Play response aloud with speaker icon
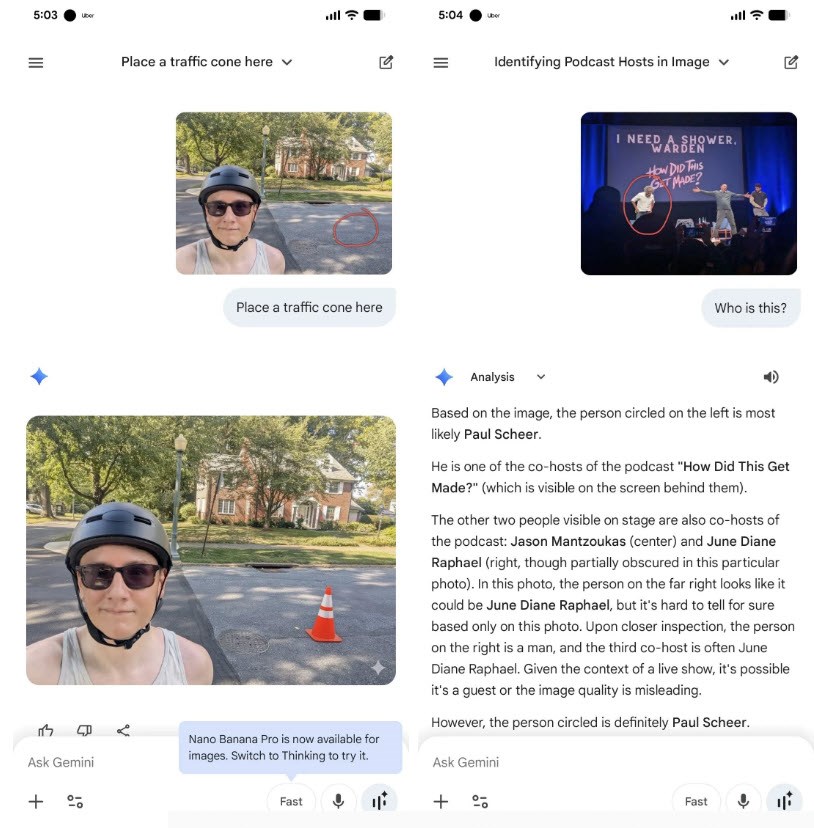 coord(771,377)
